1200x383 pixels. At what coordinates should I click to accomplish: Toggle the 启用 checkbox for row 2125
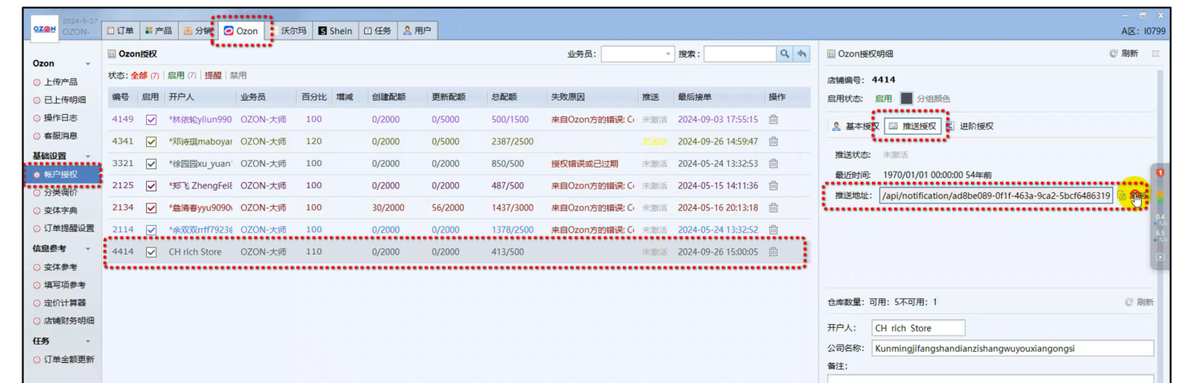tap(151, 185)
